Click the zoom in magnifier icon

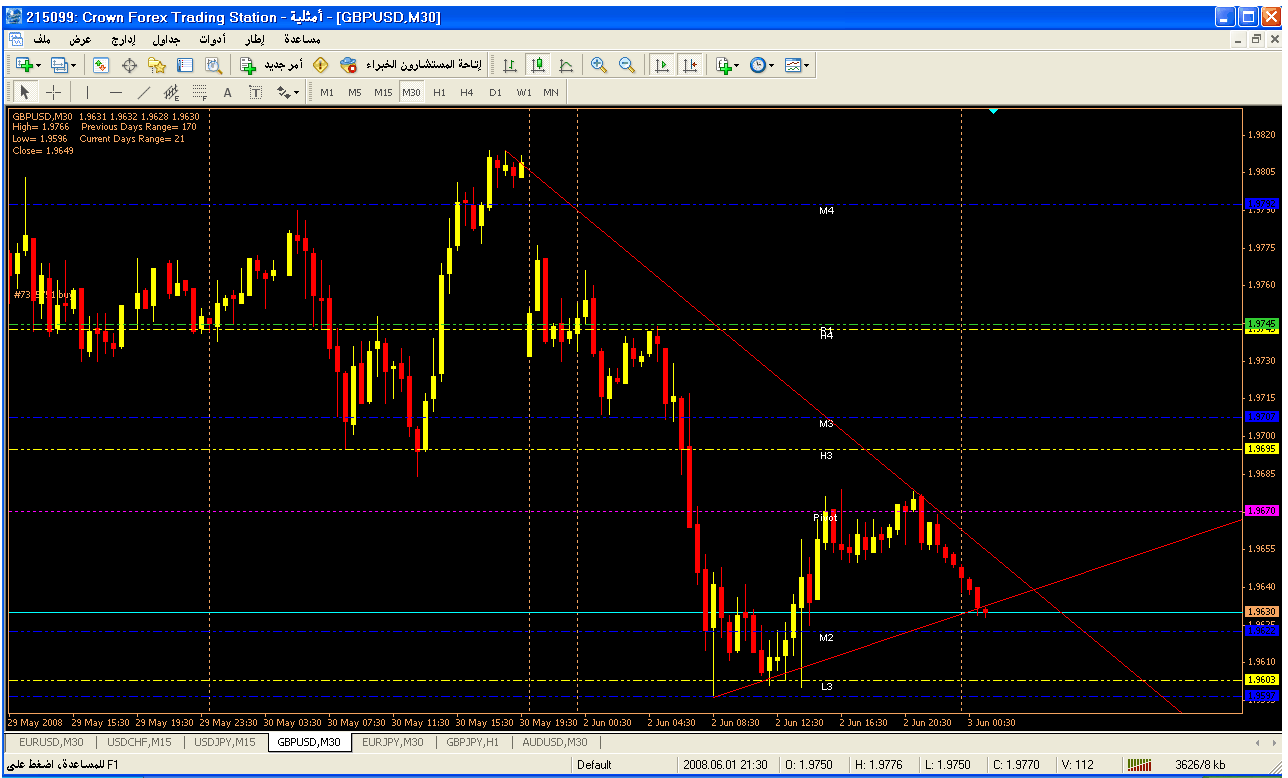pyautogui.click(x=599, y=65)
